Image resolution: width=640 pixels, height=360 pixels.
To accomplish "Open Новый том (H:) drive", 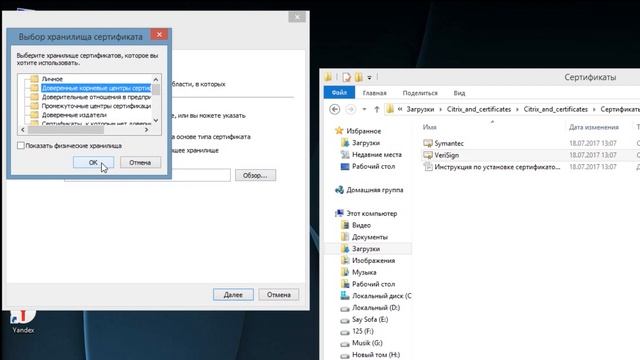I will (376, 355).
